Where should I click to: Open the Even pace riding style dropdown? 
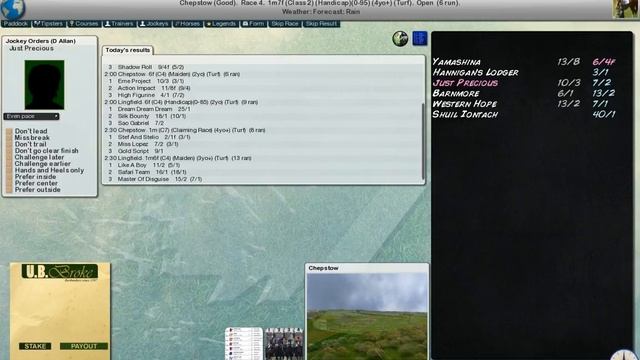pyautogui.click(x=31, y=116)
